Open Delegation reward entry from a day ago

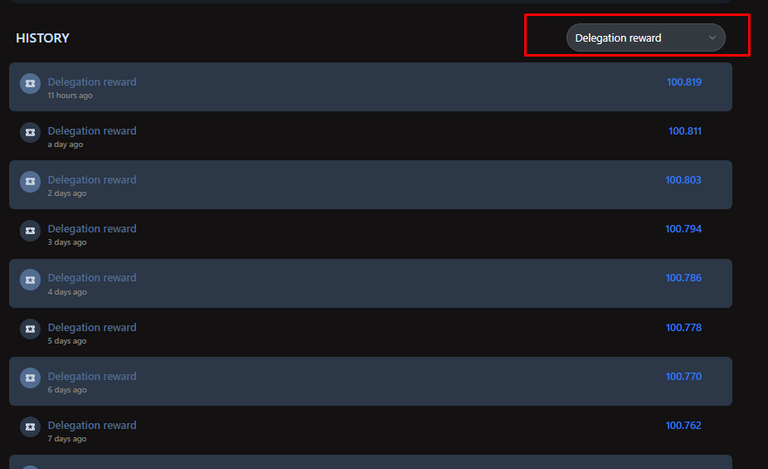370,136
